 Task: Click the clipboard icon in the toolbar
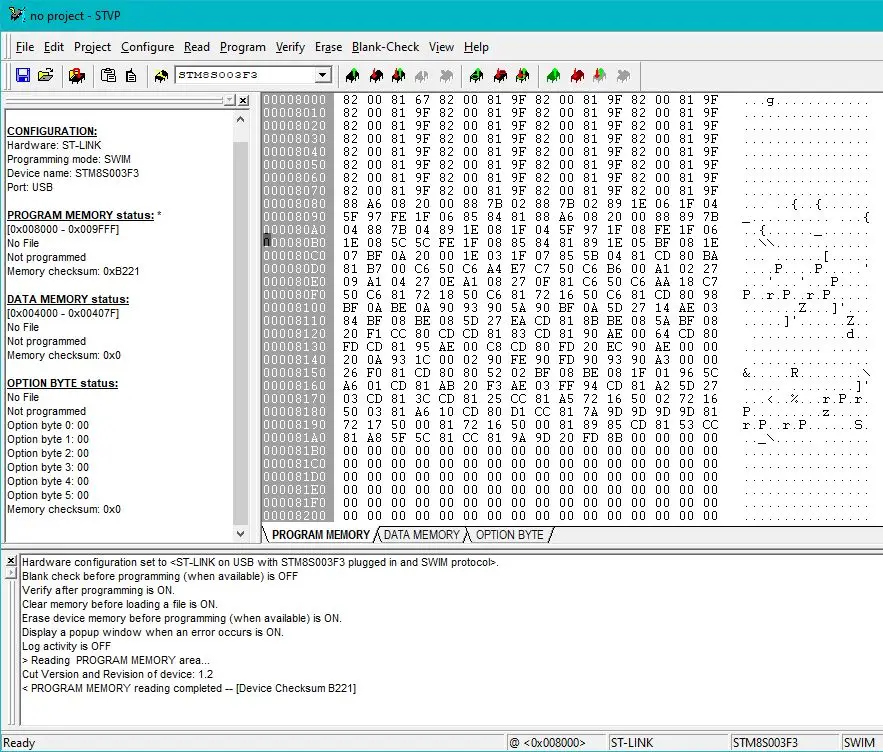click(x=108, y=75)
